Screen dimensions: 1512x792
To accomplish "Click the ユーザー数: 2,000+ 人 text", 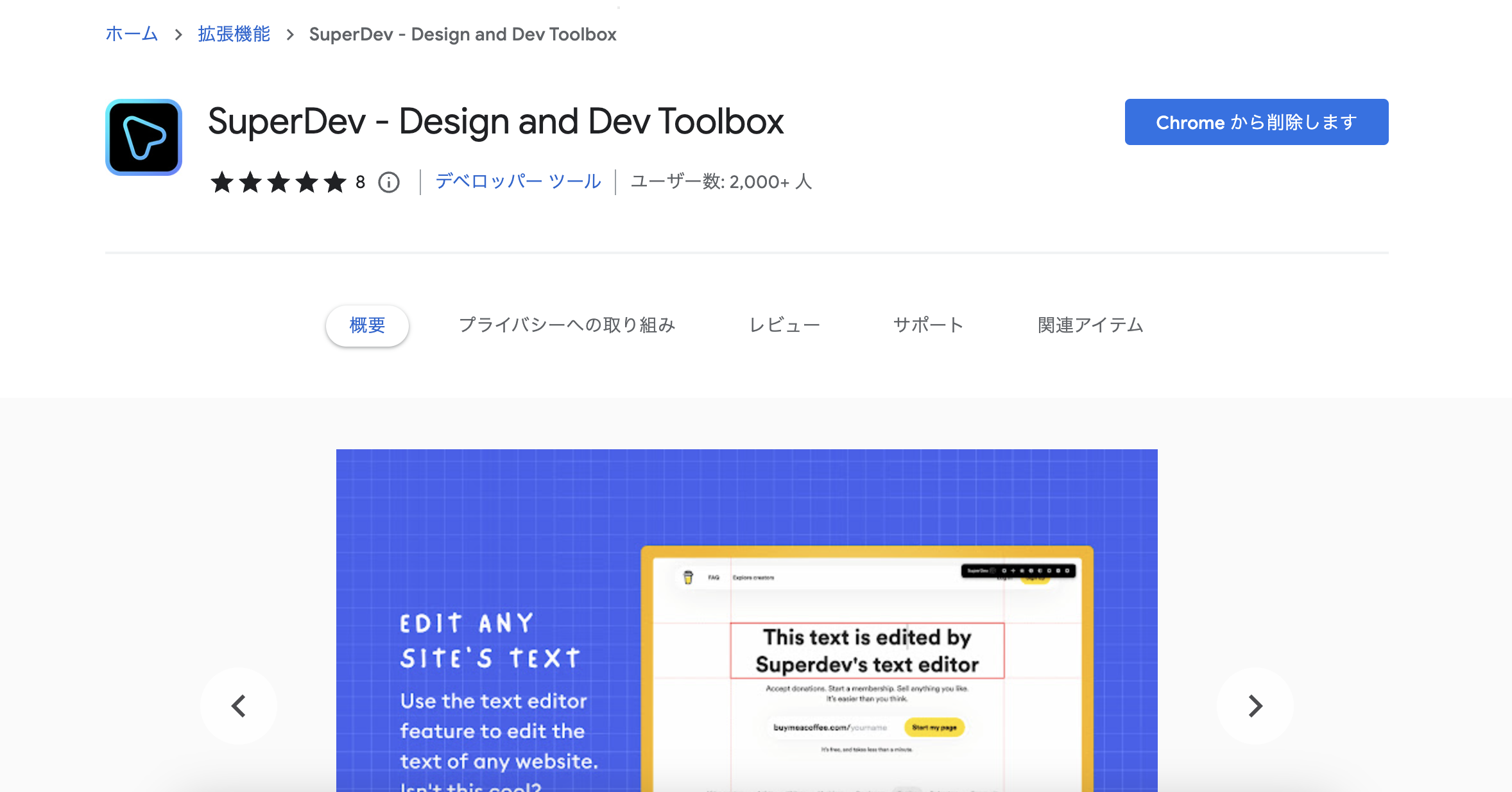I will (721, 182).
